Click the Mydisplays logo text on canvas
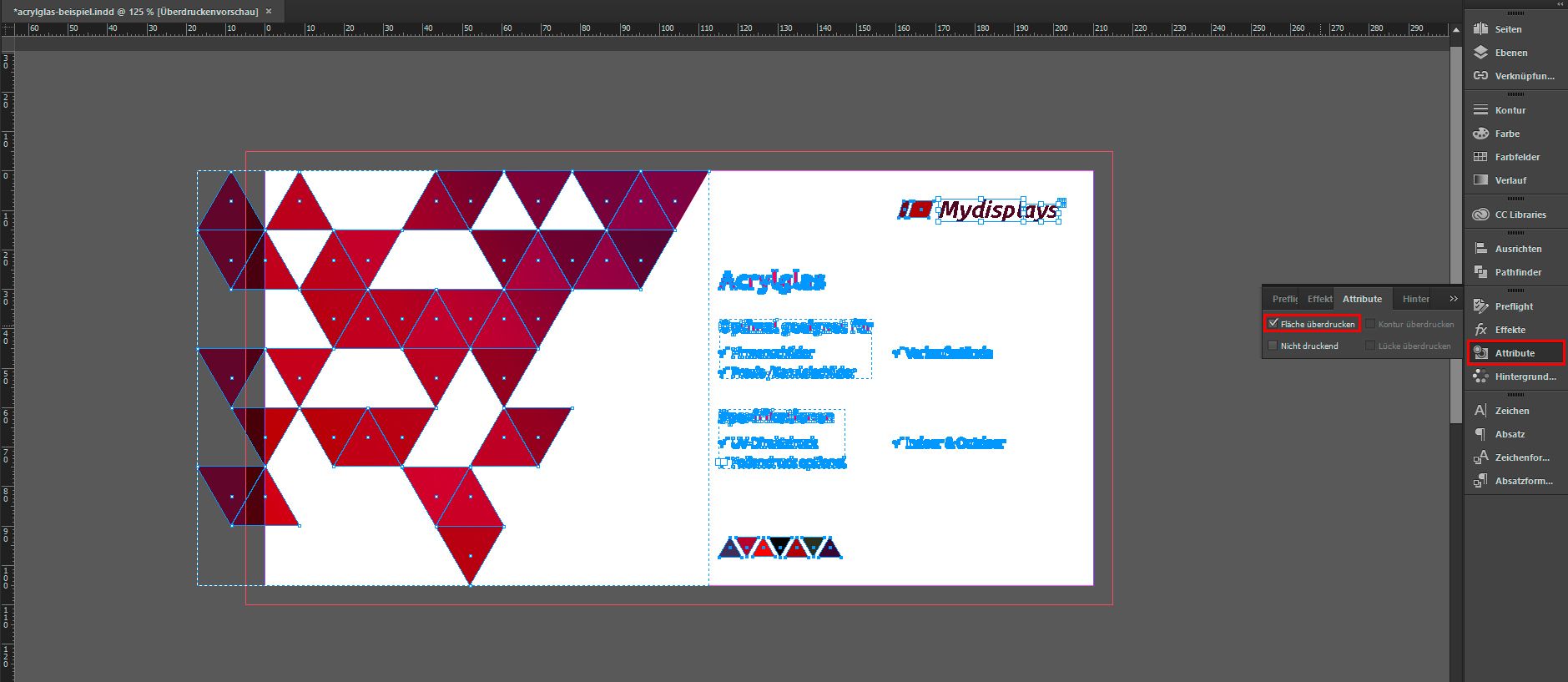 (x=999, y=210)
